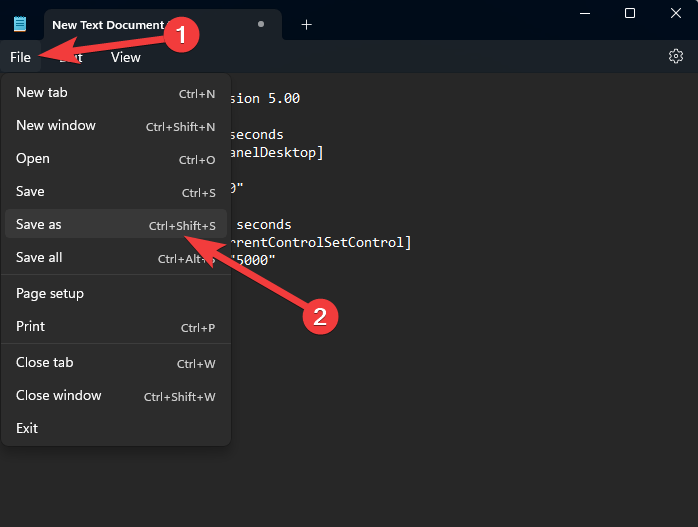698x527 pixels.
Task: Open Page setup from File menu
Action: [x=50, y=294]
